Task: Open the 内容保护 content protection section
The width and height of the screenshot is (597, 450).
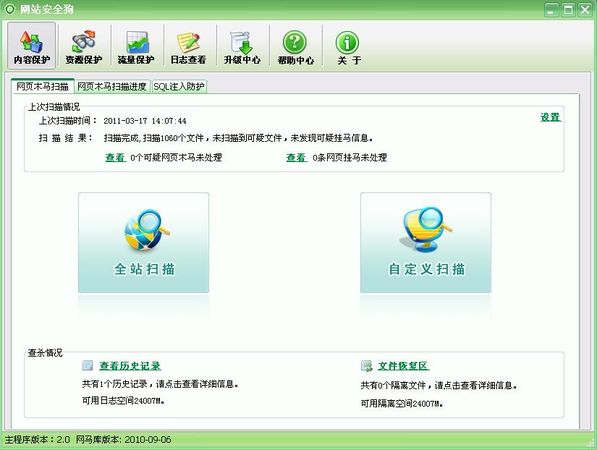Action: tap(32, 46)
